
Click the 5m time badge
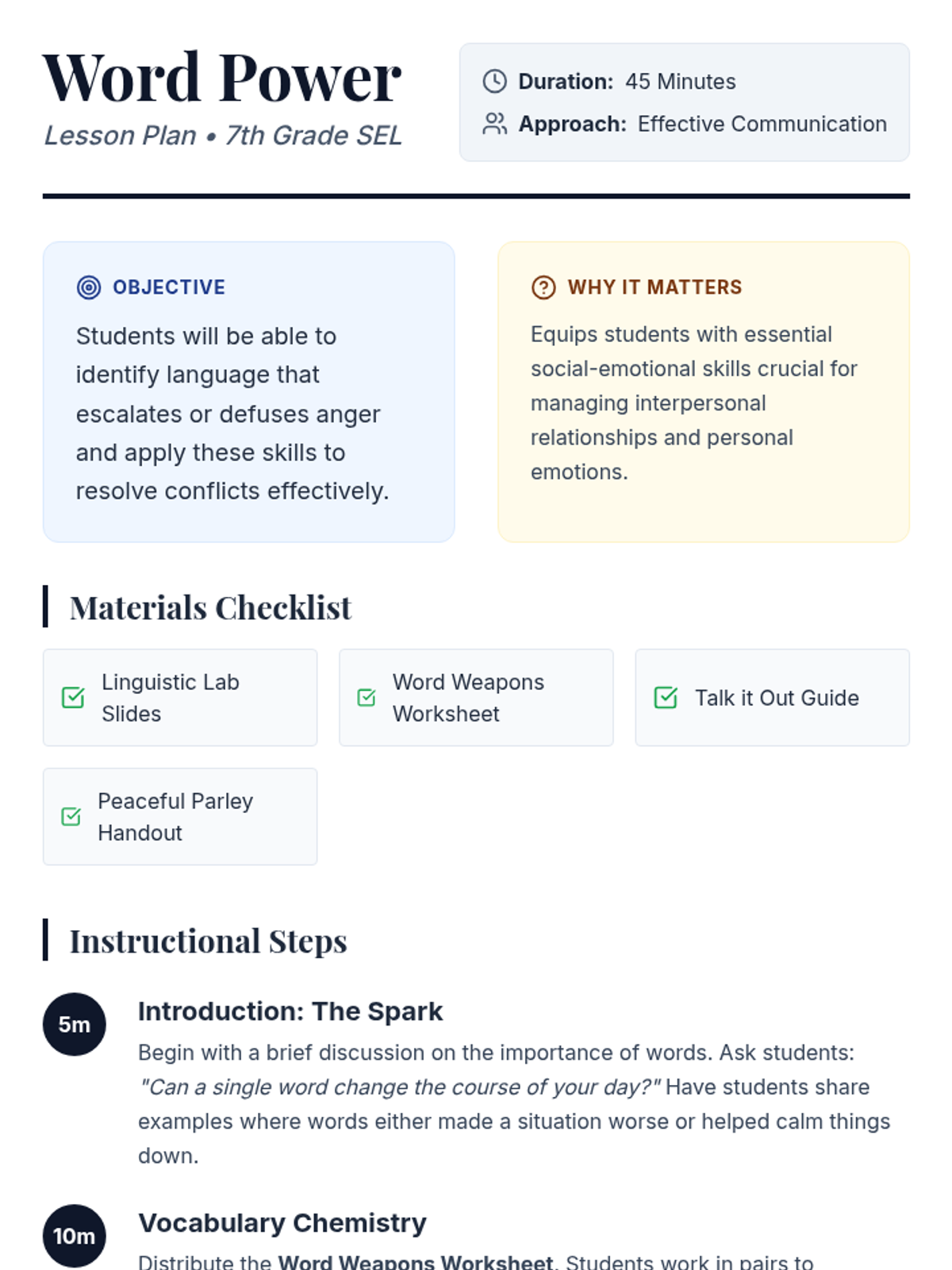pos(74,1024)
